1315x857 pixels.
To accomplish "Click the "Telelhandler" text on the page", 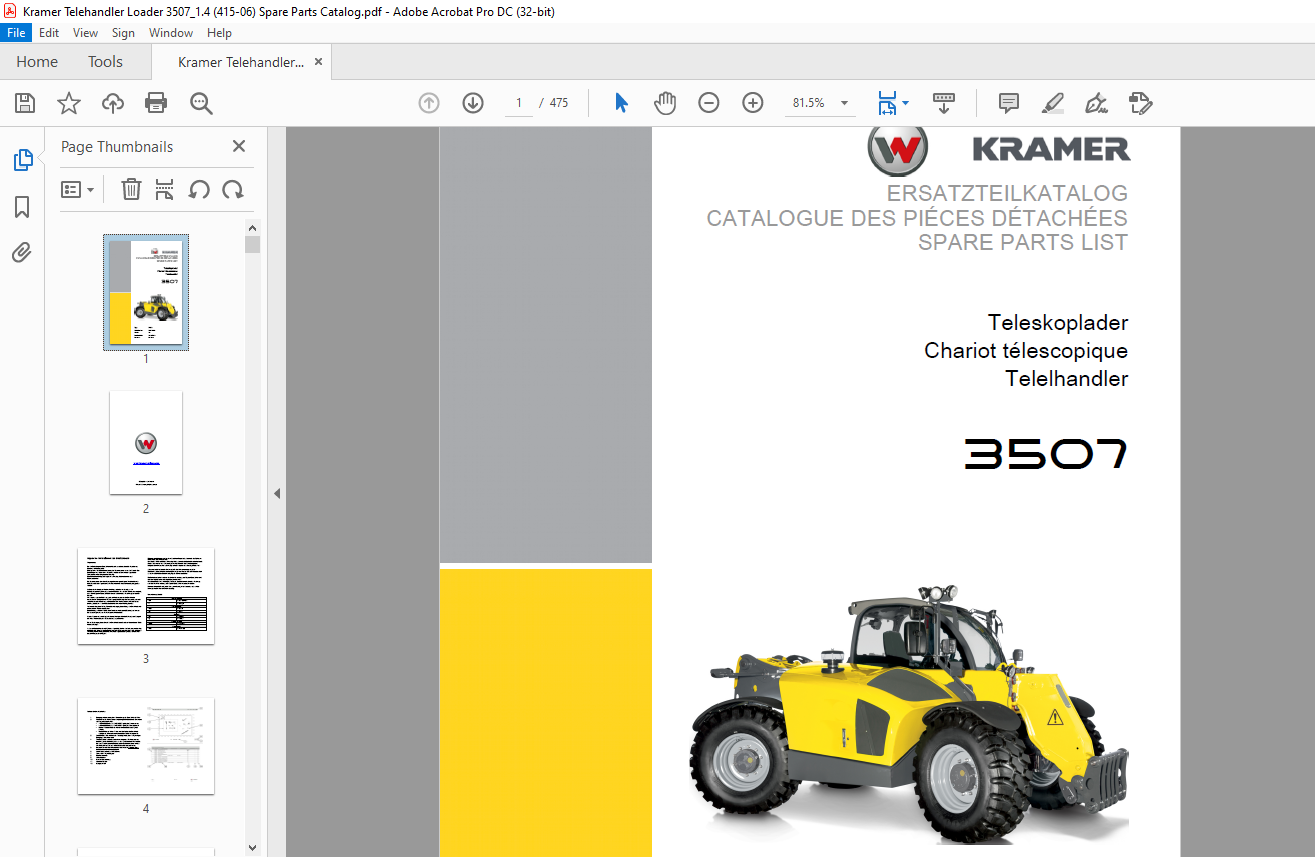I will coord(1067,379).
